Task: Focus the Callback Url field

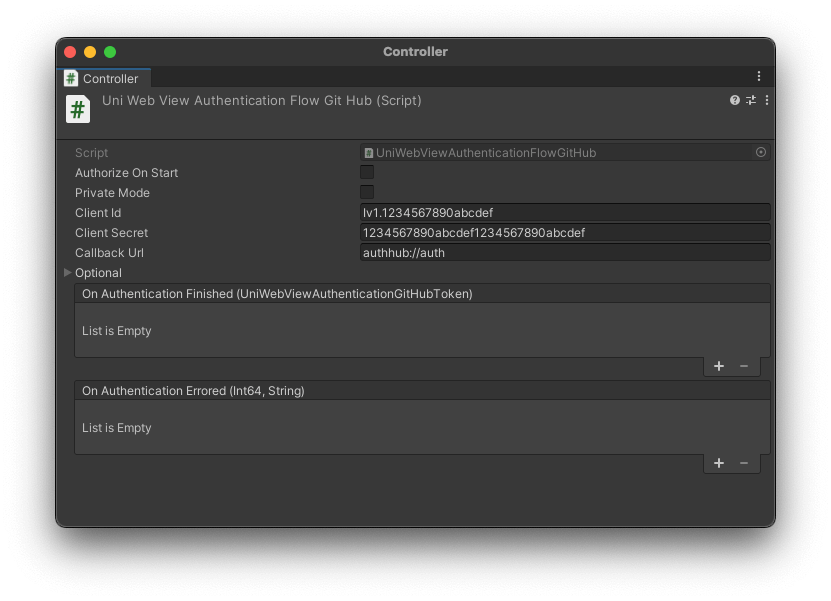Action: [x=565, y=252]
